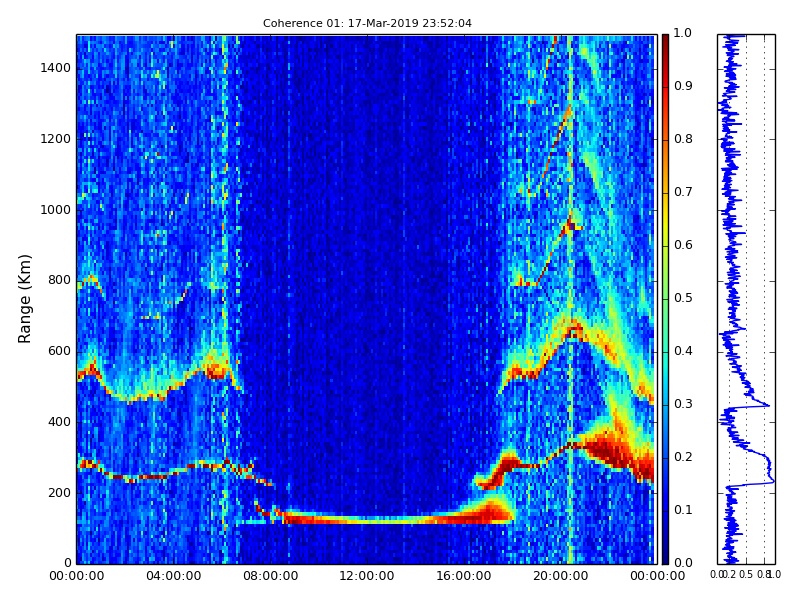Click the colorbar's 1.0 tick label

683,33
